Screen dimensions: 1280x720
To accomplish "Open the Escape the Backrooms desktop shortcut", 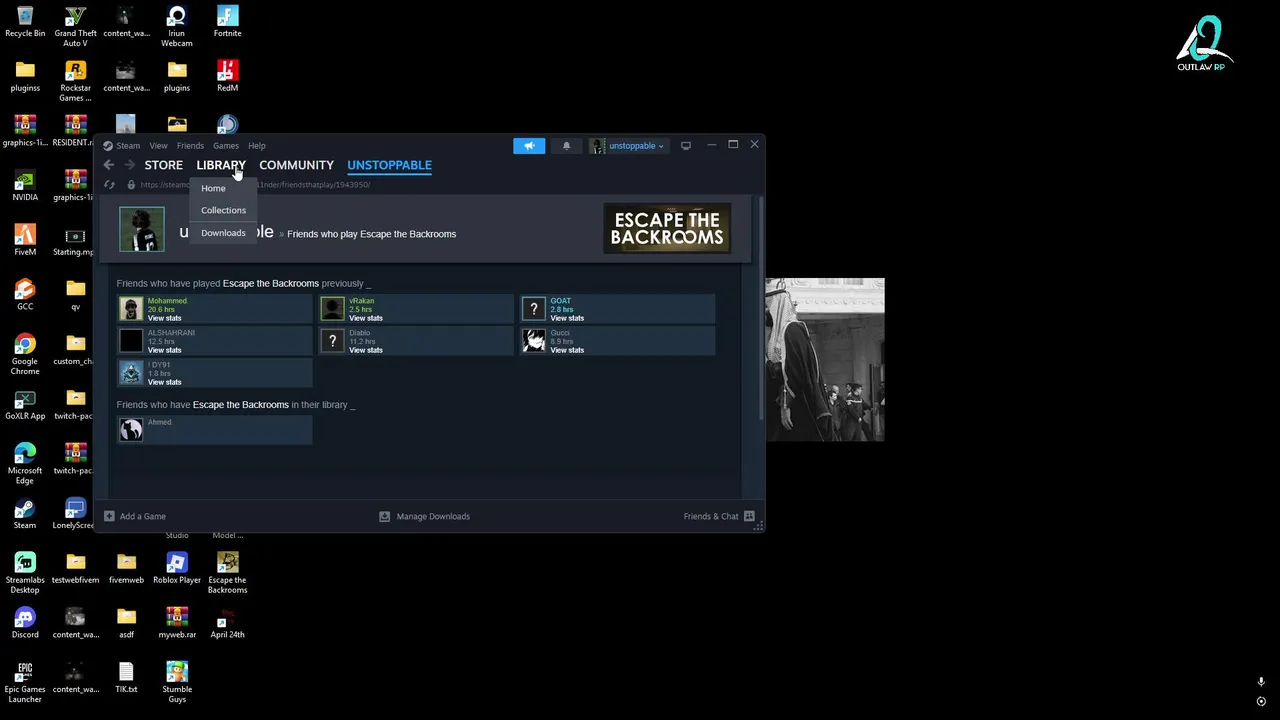I will tap(227, 573).
